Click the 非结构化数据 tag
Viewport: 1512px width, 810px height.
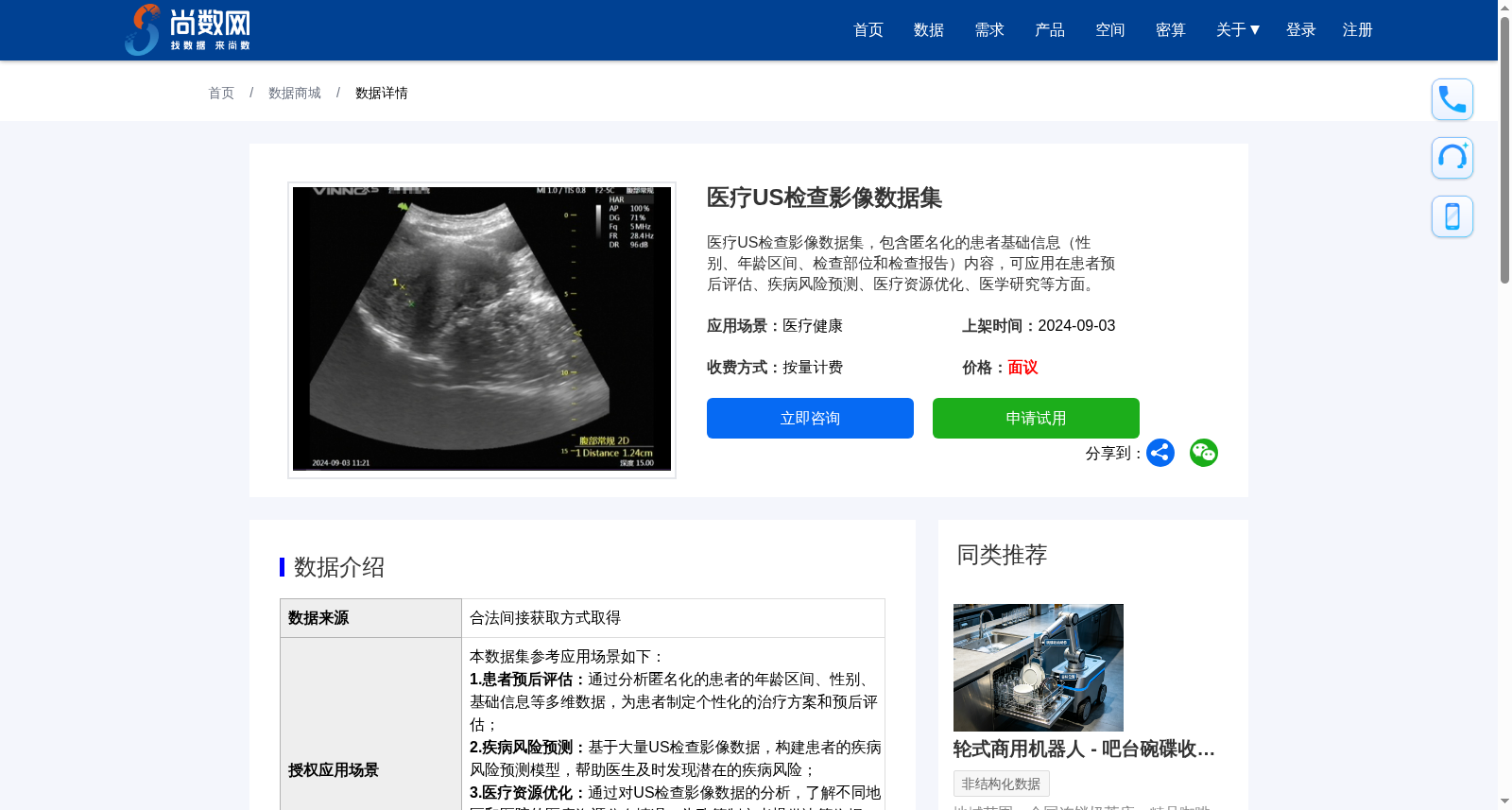(x=1001, y=784)
